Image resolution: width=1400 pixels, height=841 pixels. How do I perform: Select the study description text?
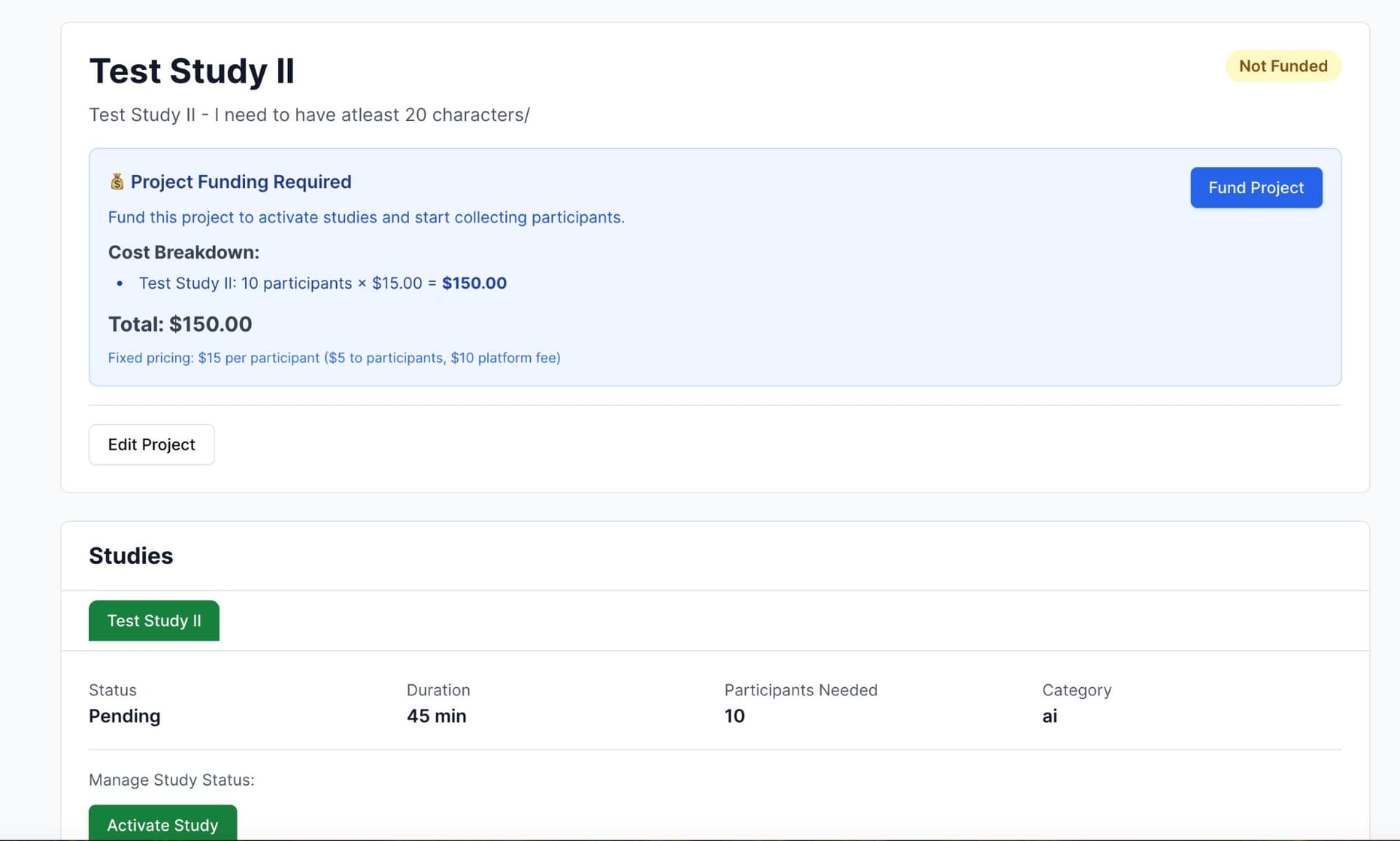click(309, 114)
